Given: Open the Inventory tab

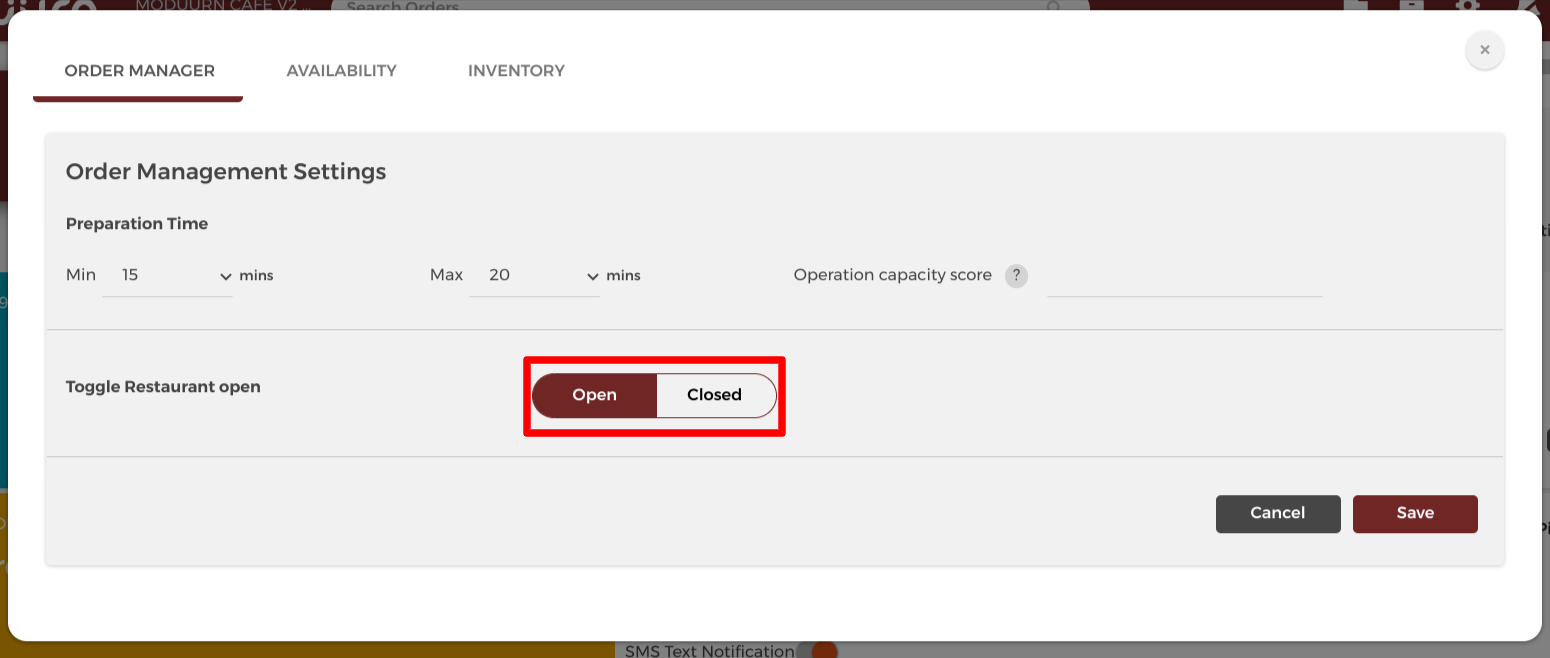Looking at the screenshot, I should pyautogui.click(x=516, y=70).
